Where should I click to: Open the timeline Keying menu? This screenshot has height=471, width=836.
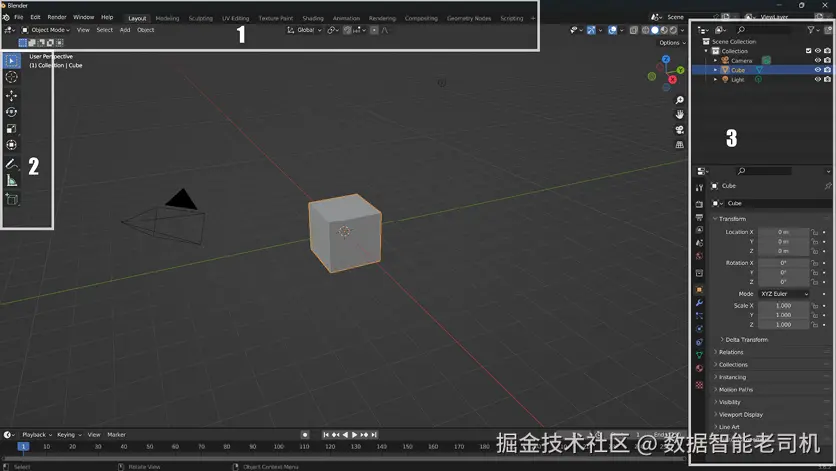(x=68, y=435)
